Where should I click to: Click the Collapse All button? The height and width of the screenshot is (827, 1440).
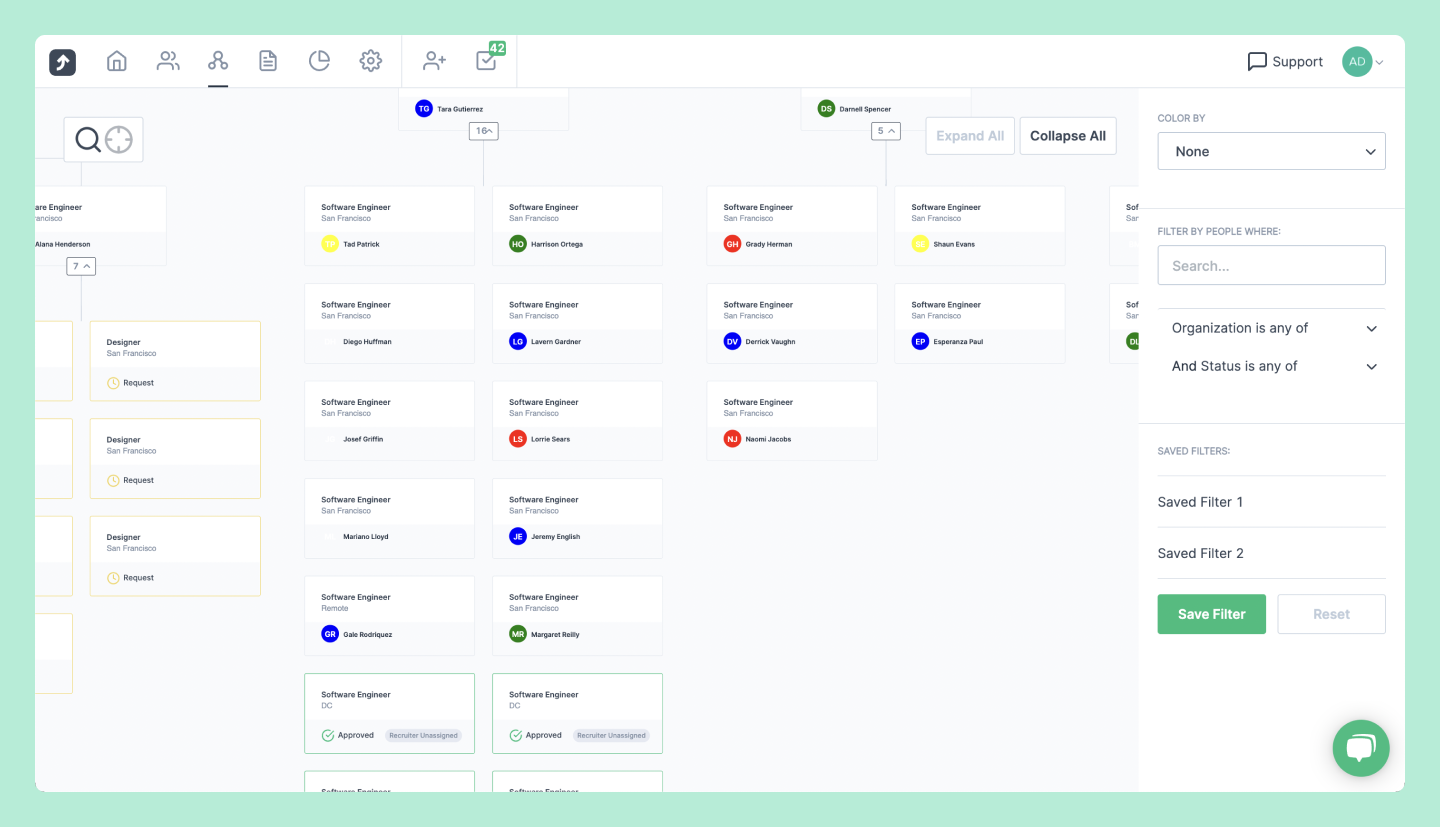point(1067,135)
